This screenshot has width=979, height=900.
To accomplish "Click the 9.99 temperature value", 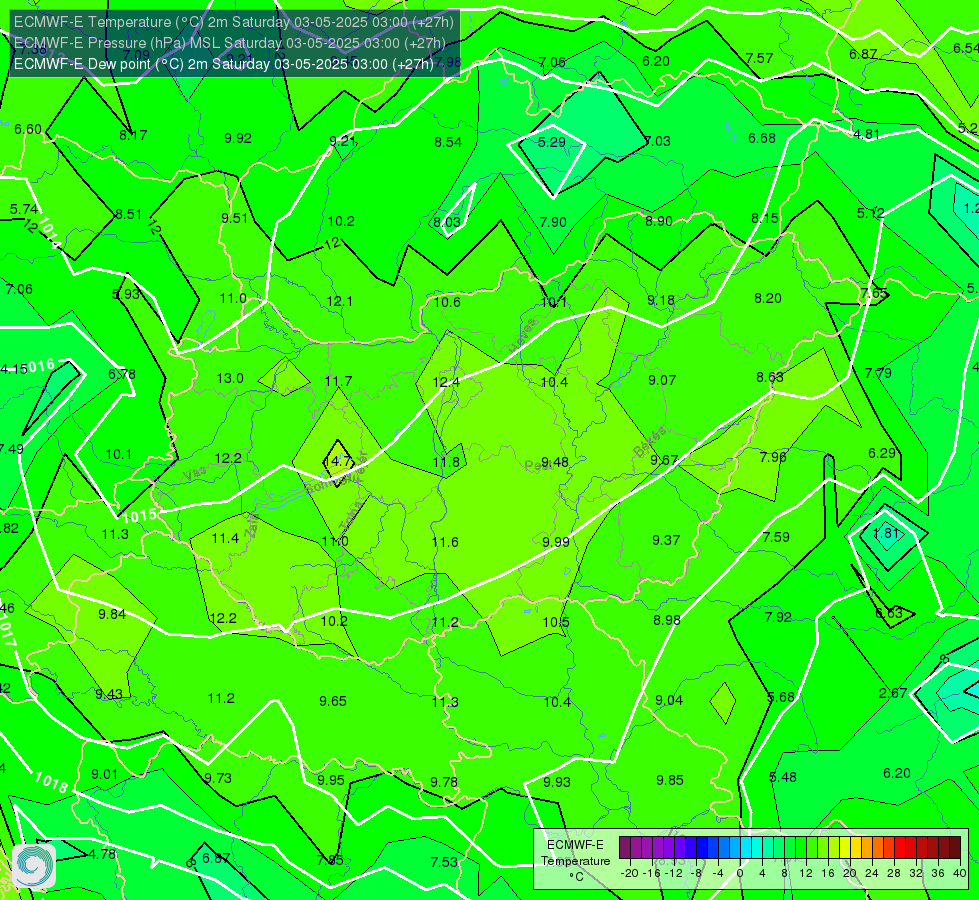I will click(556, 542).
